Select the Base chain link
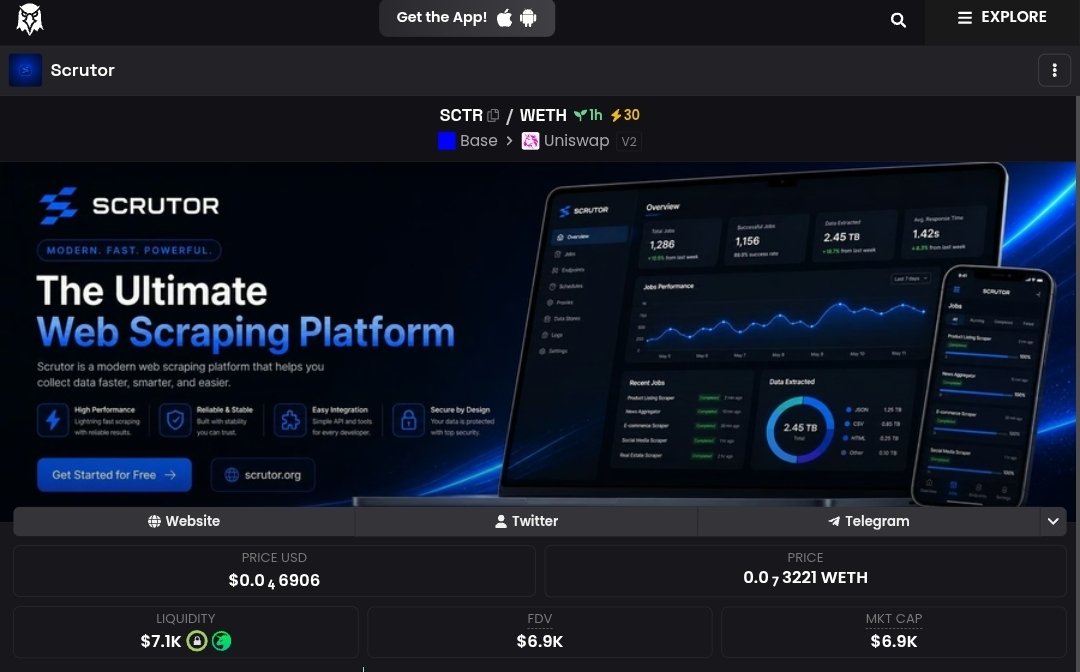Viewport: 1080px width, 672px height. pos(479,141)
